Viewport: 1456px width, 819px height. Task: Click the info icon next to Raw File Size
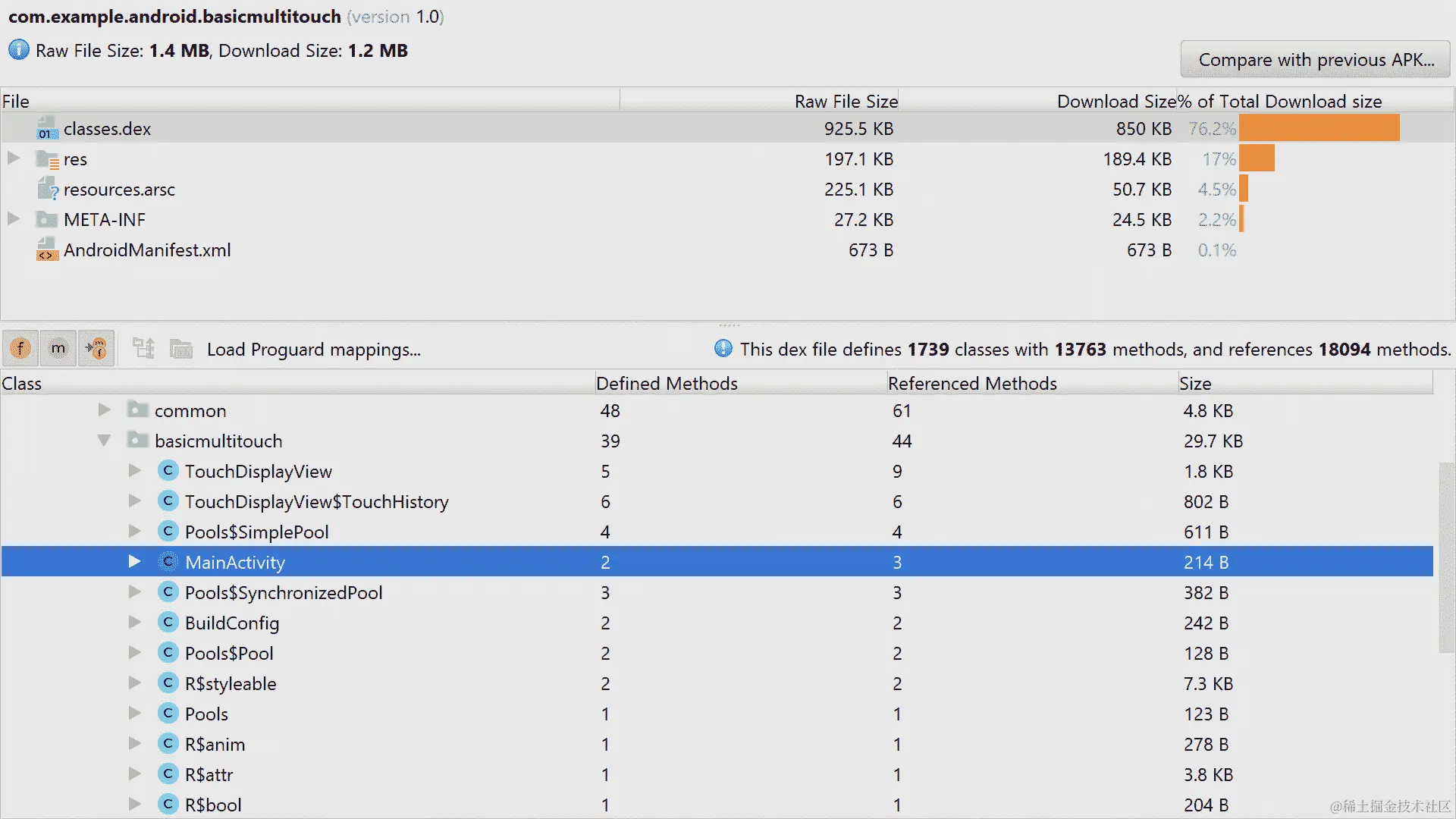(x=18, y=51)
